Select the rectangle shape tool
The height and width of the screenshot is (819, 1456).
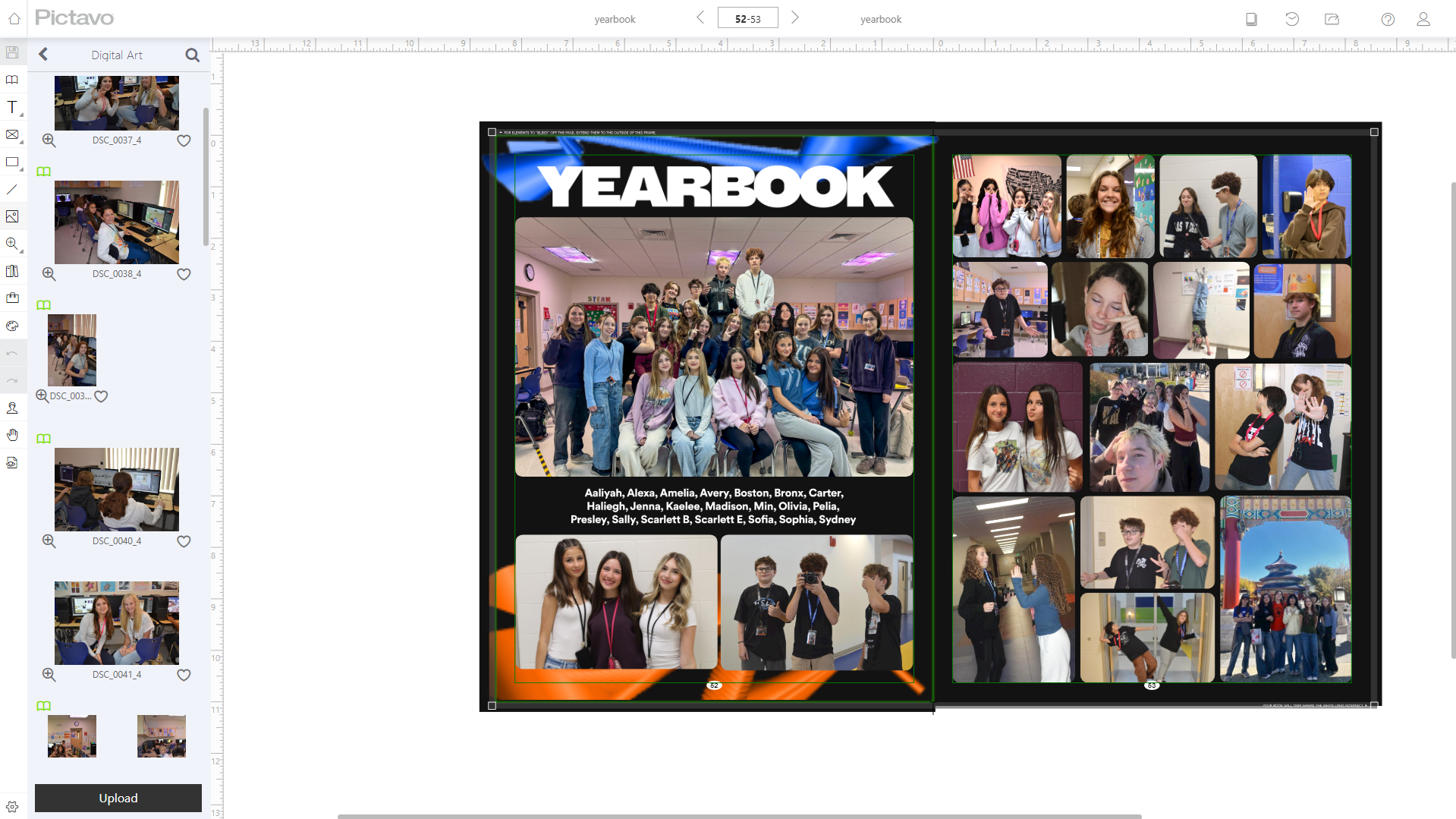(12, 162)
